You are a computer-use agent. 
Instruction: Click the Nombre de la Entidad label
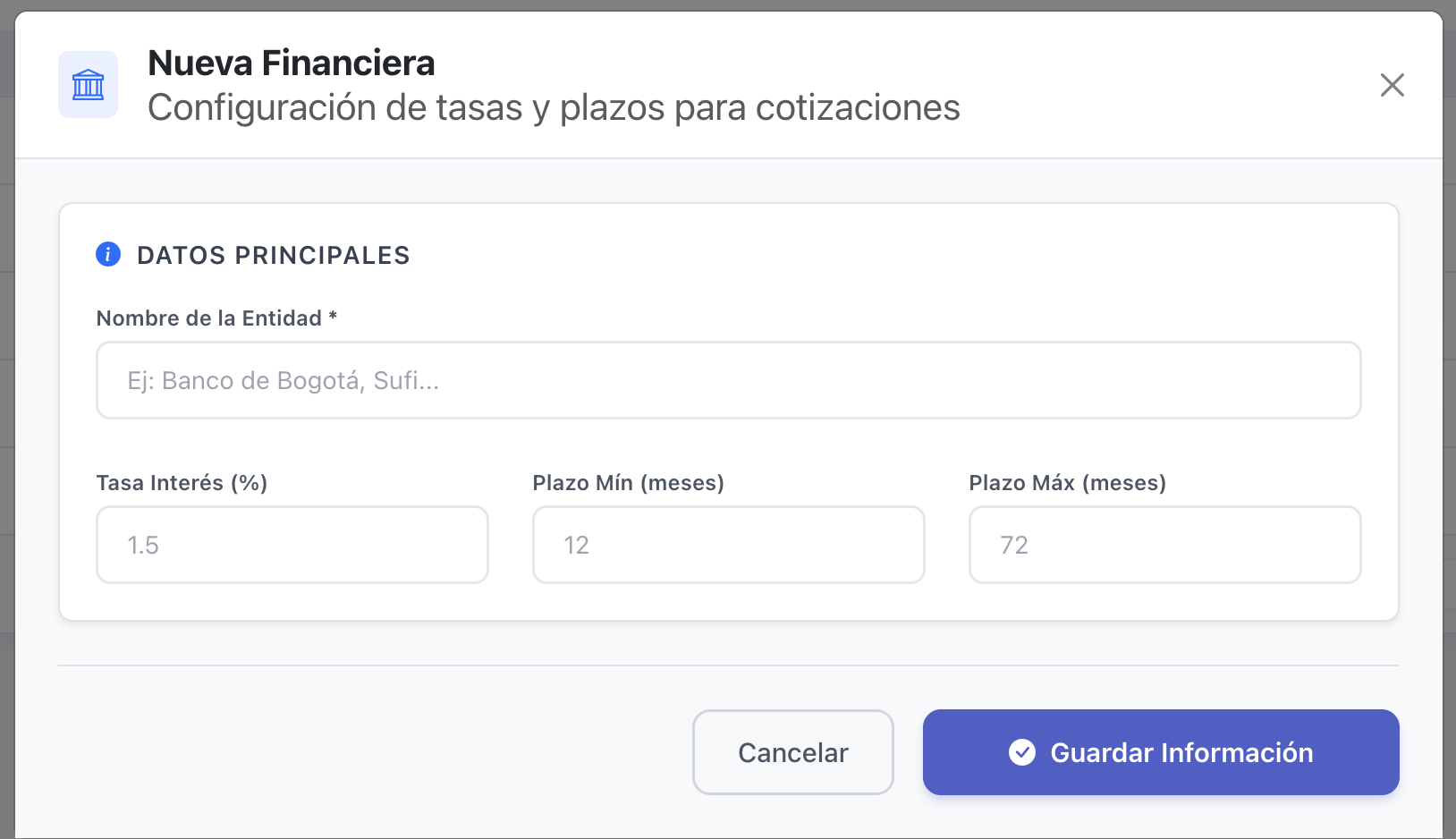point(209,318)
